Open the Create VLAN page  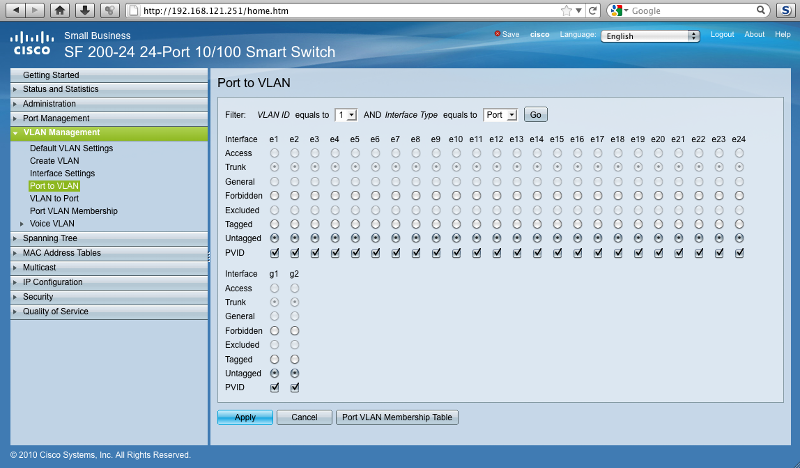[55, 161]
